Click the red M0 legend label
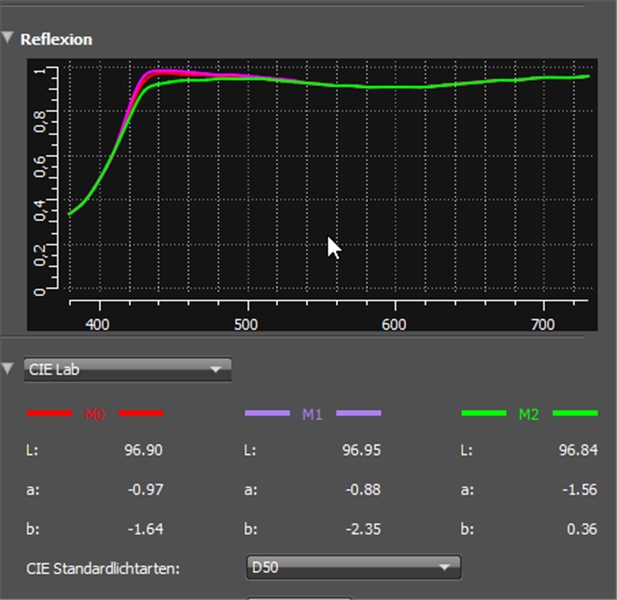Screen dimensions: 617x600 94,413
